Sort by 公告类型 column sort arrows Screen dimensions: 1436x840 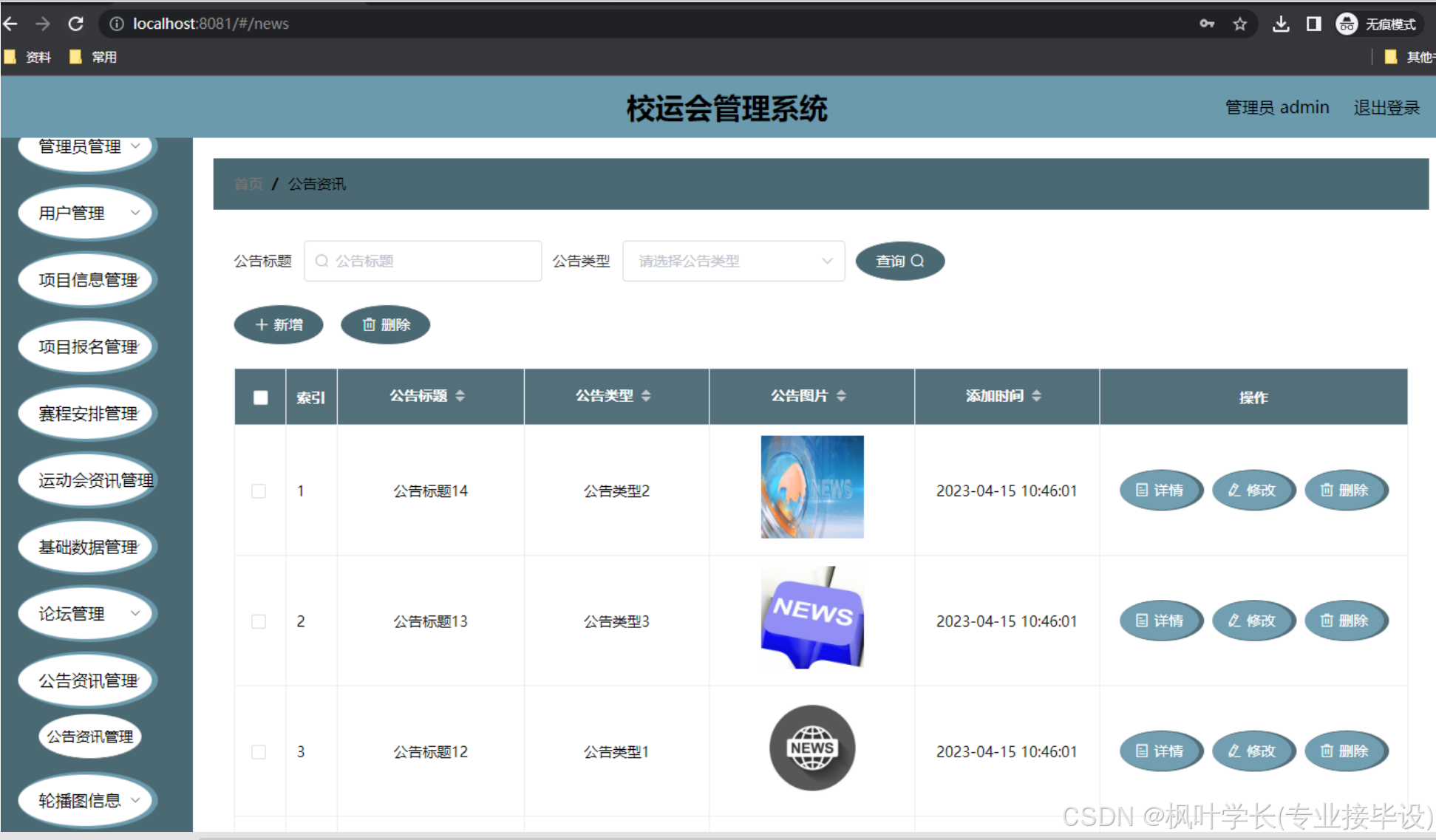click(x=646, y=396)
